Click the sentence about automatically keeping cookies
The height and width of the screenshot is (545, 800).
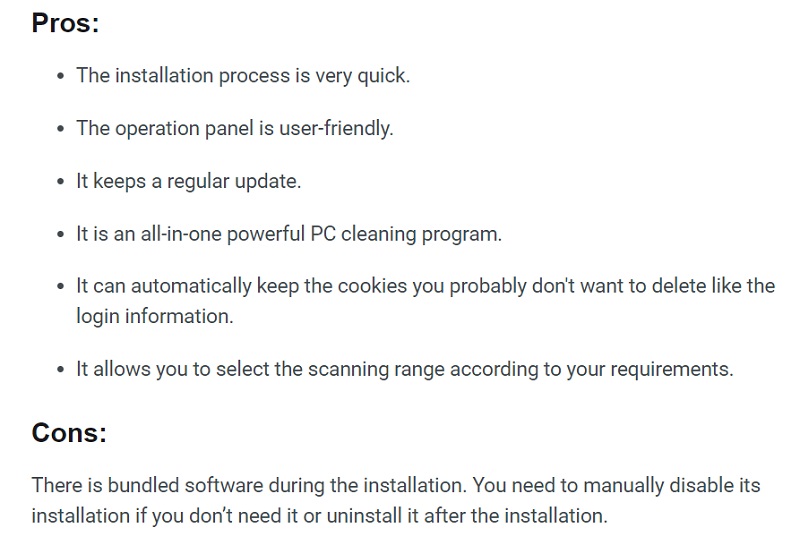point(425,286)
